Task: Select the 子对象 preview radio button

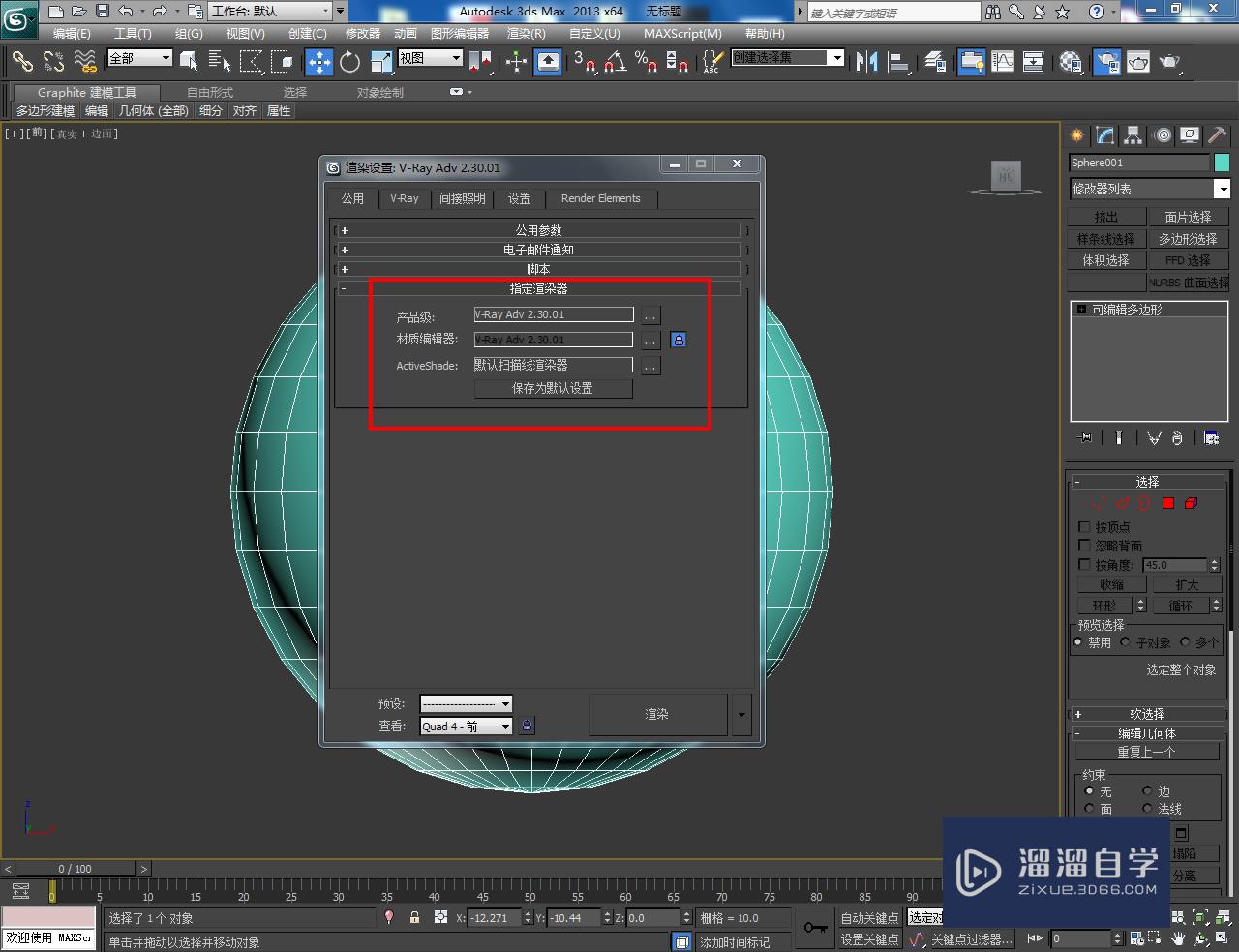Action: click(1126, 641)
